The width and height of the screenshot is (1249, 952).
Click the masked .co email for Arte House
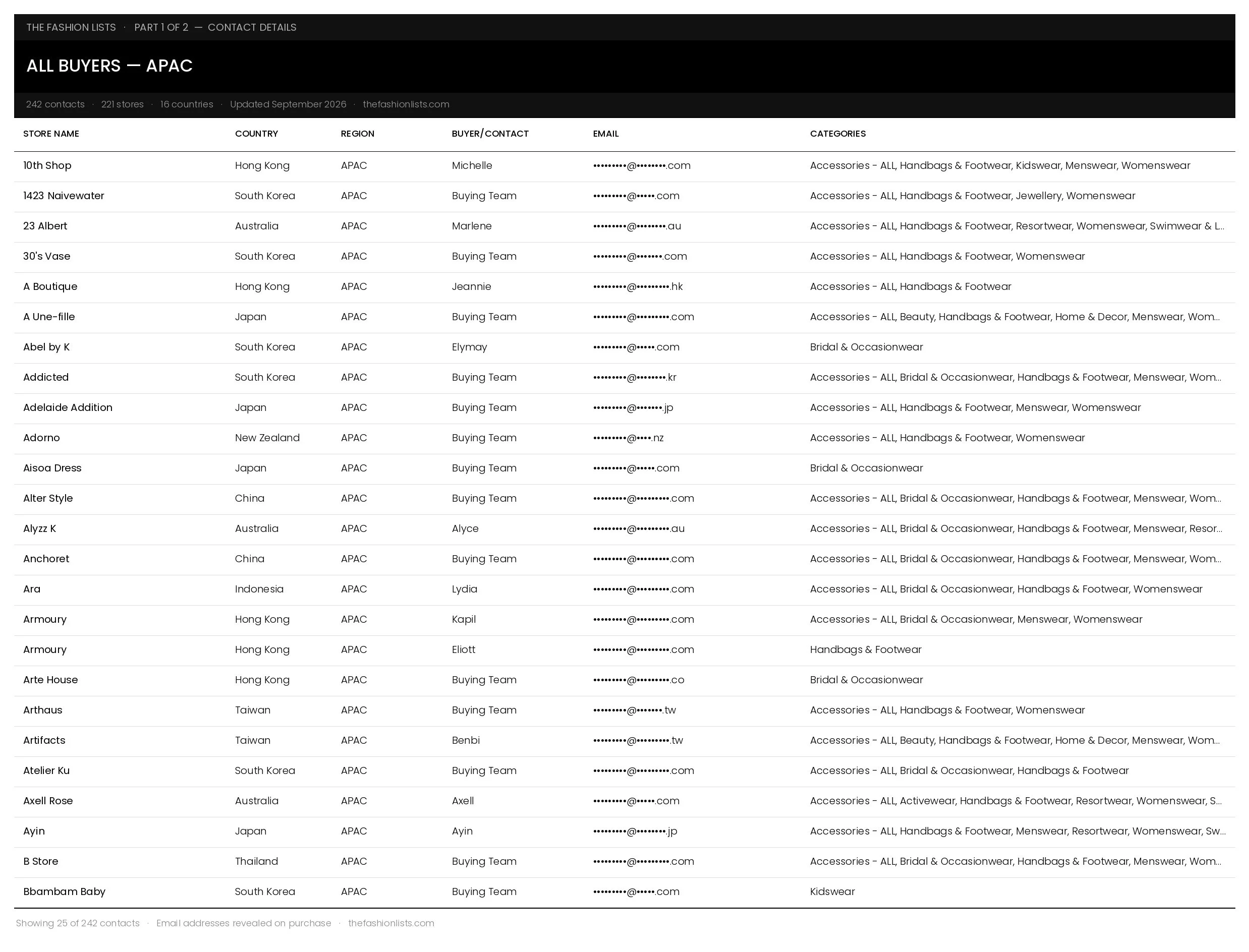pos(639,680)
